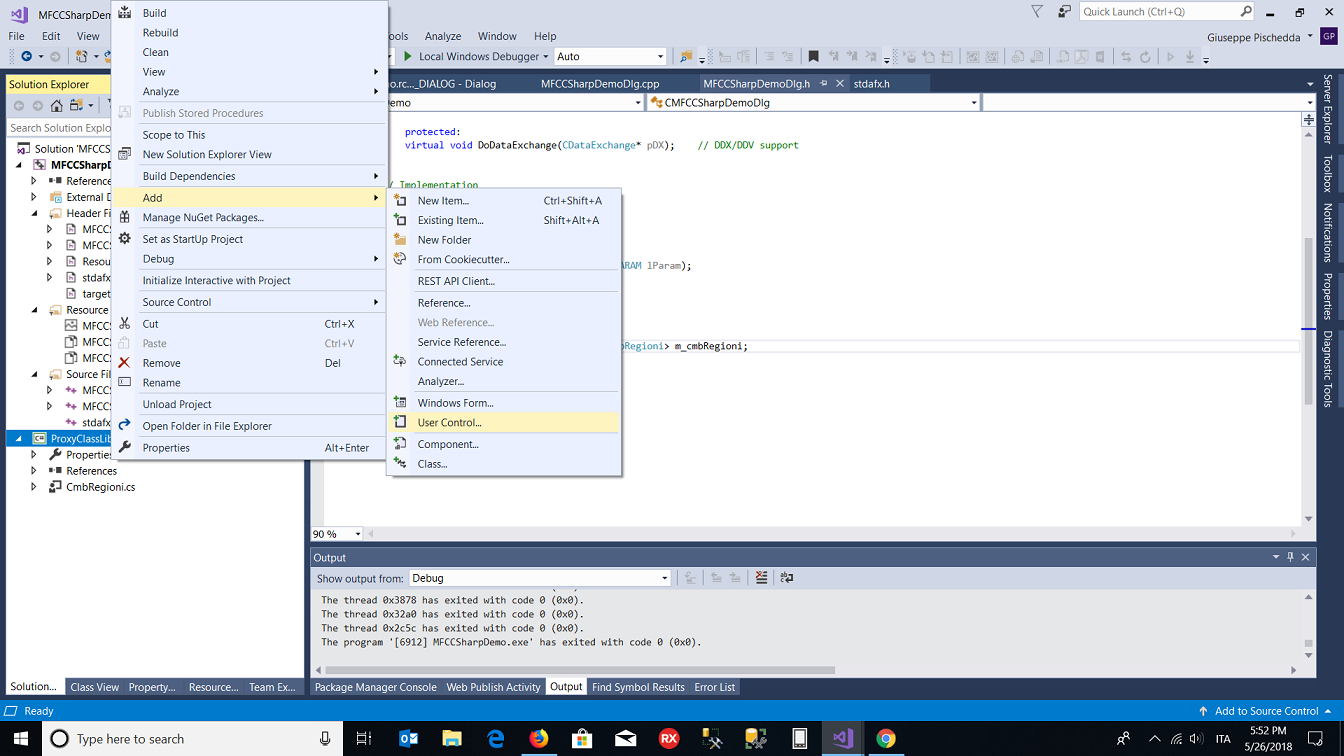This screenshot has width=1344, height=756.
Task: Click Properties in the context menu
Action: (249, 448)
